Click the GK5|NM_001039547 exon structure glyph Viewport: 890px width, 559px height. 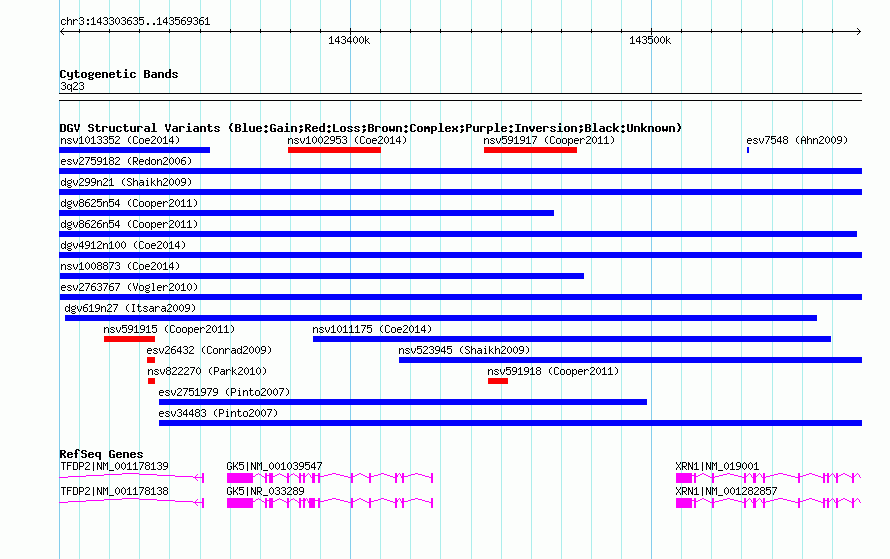330,478
